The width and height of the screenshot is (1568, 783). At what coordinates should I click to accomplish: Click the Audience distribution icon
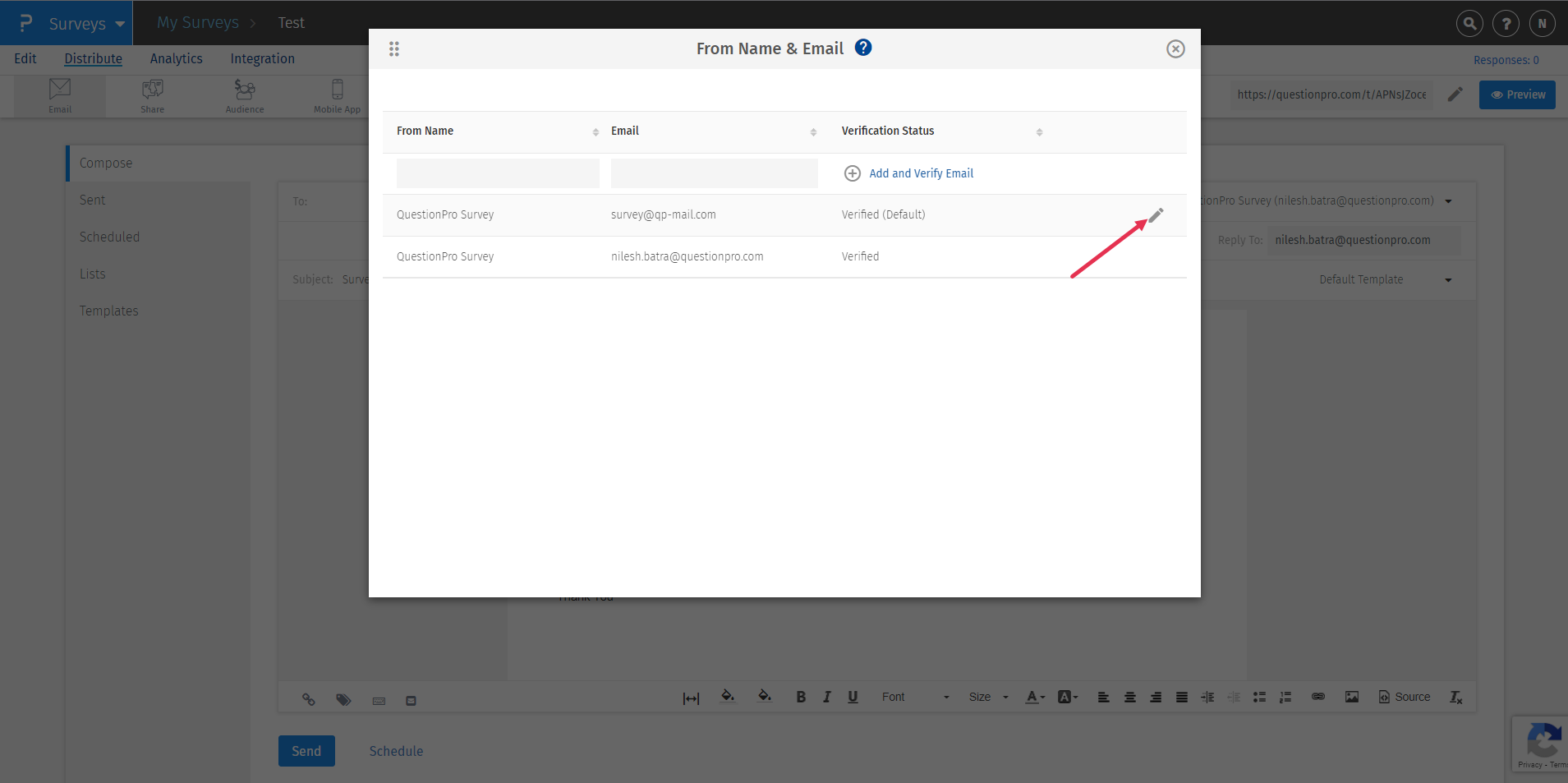pos(243,94)
